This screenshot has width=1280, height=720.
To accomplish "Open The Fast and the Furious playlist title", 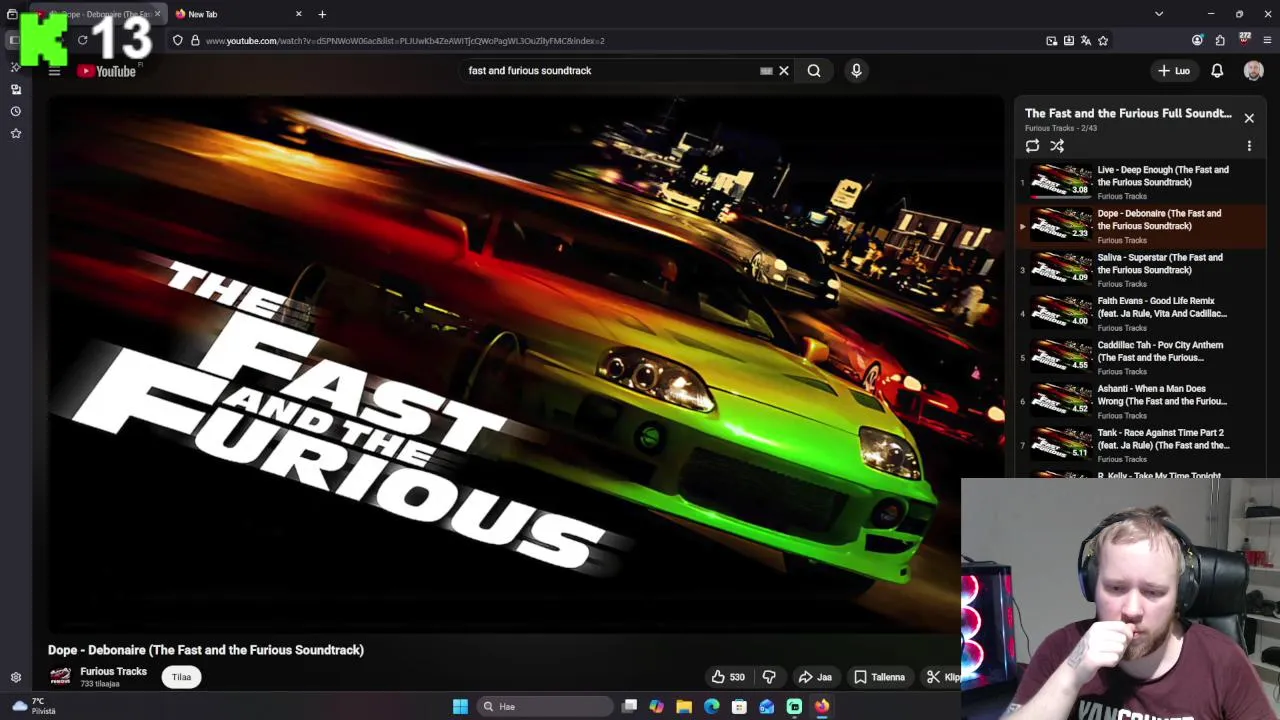I will tap(1128, 113).
